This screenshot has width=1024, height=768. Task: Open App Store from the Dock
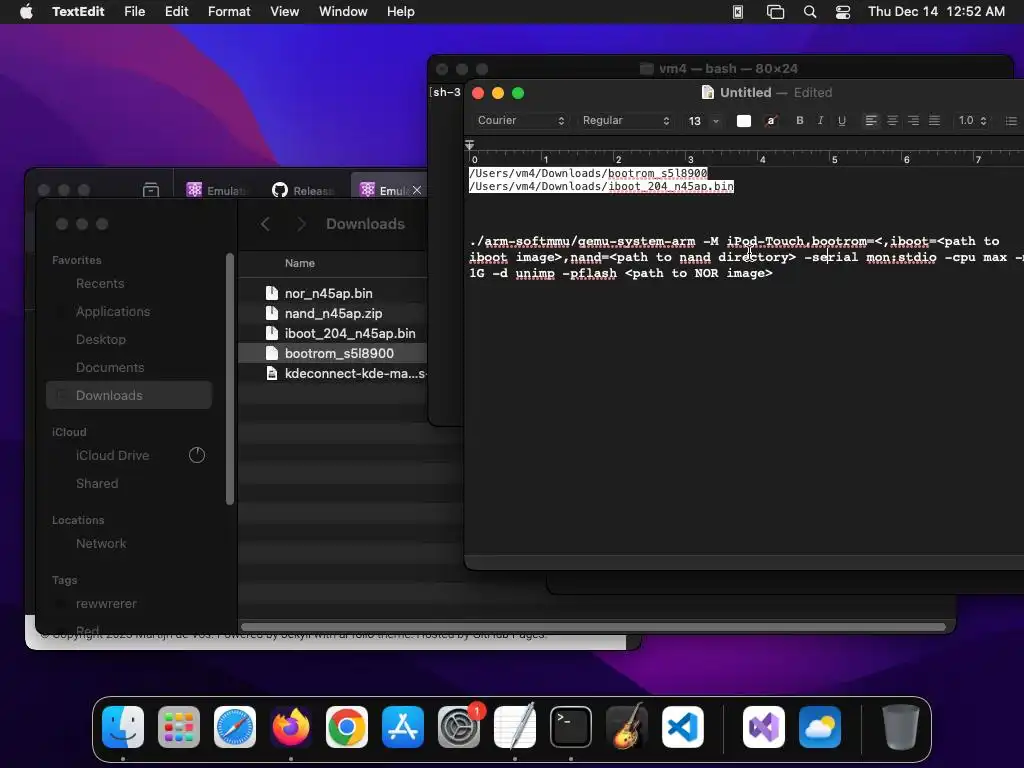click(x=403, y=727)
